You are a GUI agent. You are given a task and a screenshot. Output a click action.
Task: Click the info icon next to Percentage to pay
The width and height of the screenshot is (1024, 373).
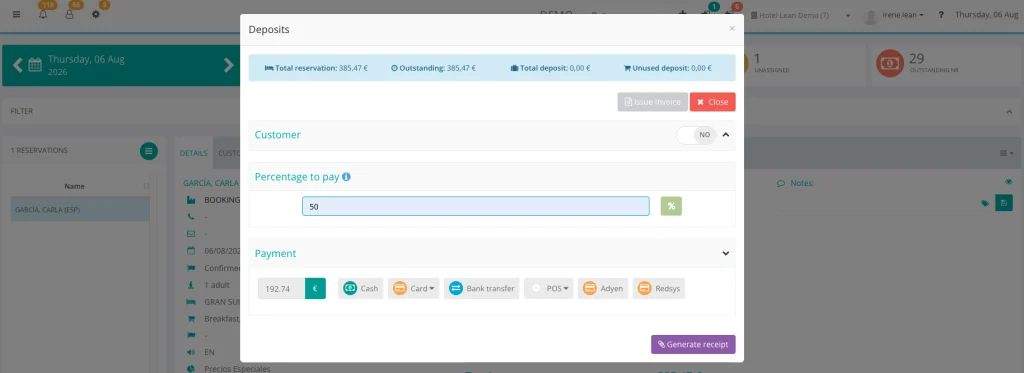[346, 176]
